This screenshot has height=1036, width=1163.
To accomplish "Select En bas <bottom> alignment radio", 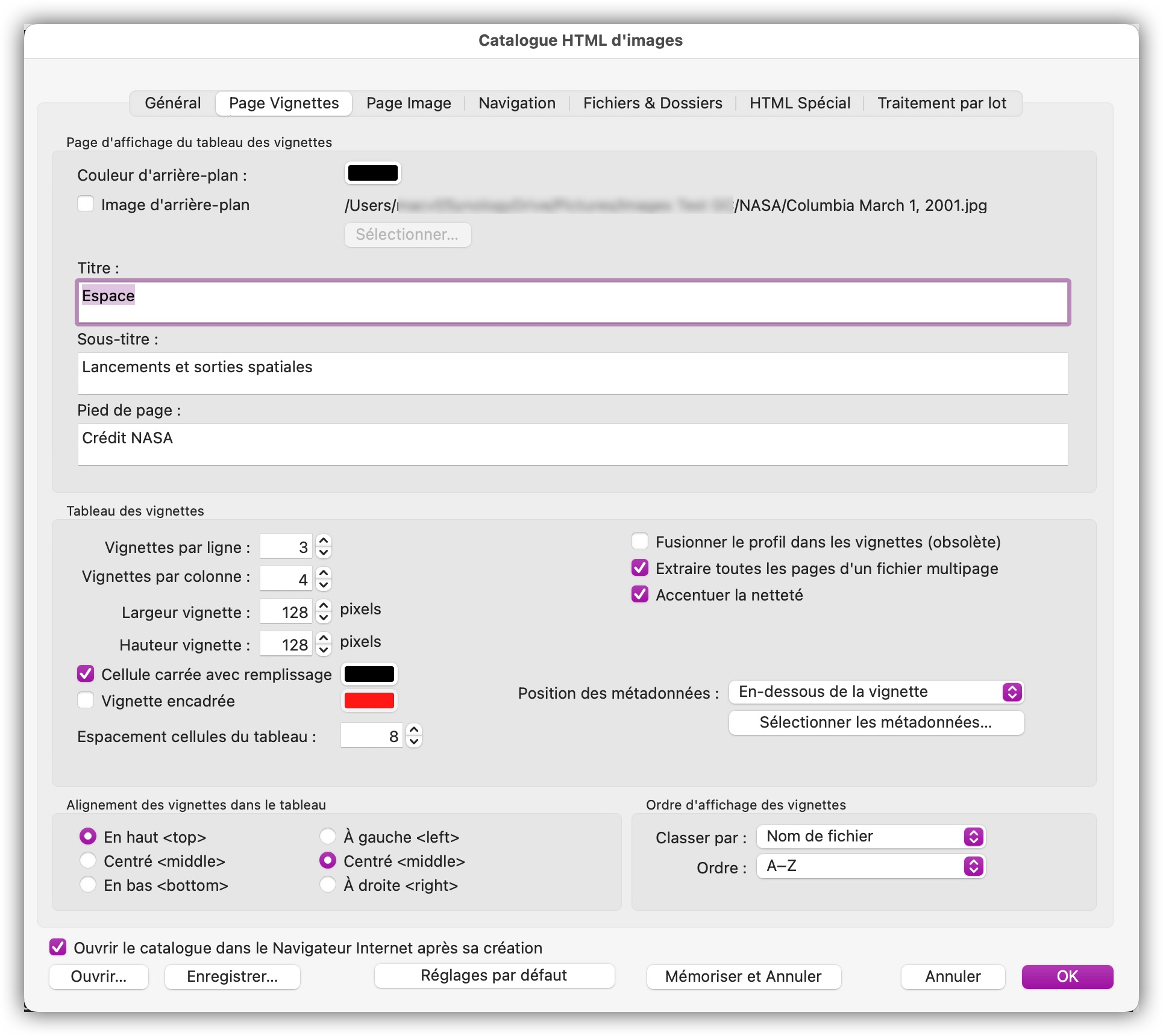I will click(x=88, y=885).
